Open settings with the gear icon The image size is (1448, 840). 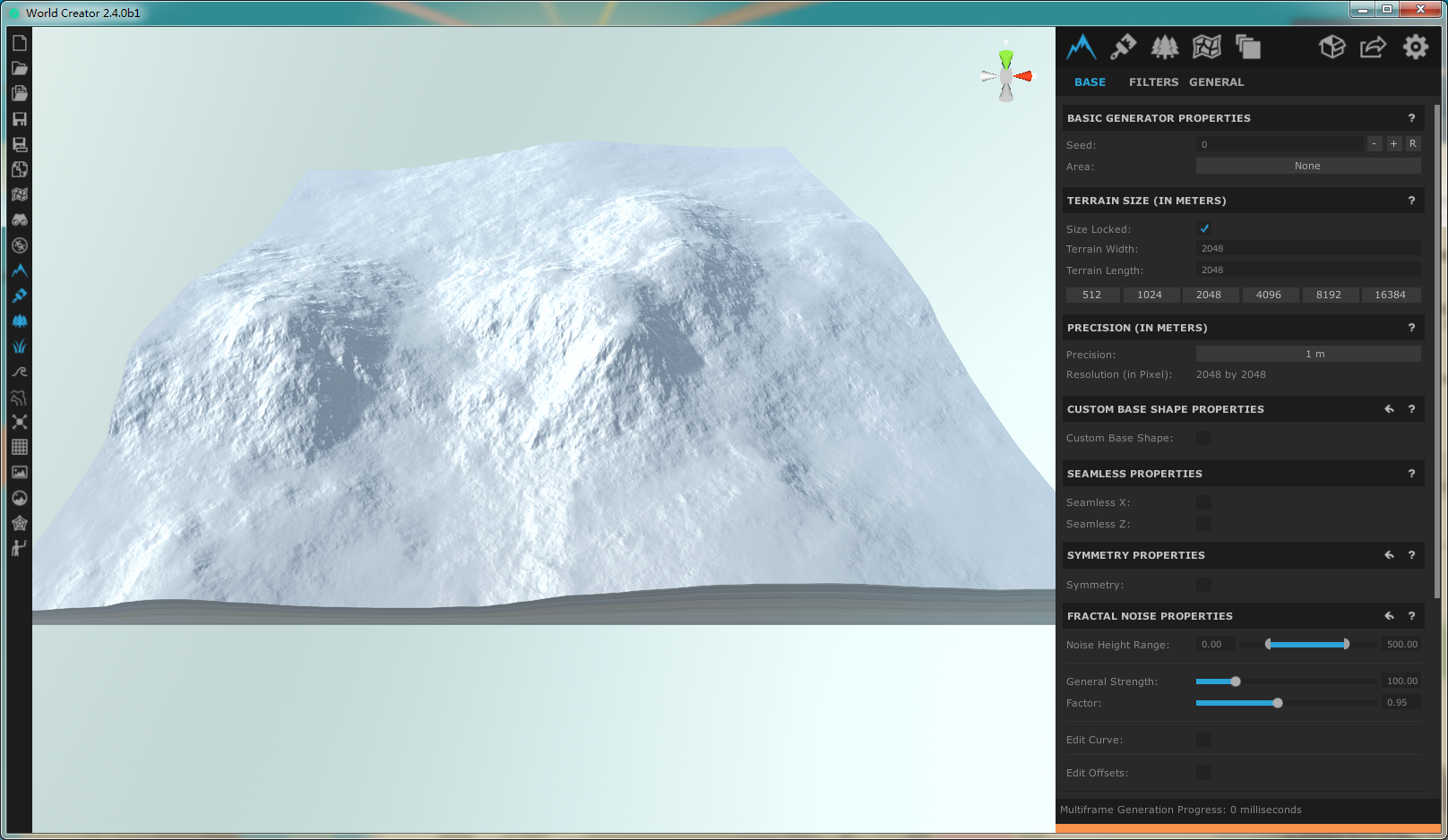(1416, 47)
